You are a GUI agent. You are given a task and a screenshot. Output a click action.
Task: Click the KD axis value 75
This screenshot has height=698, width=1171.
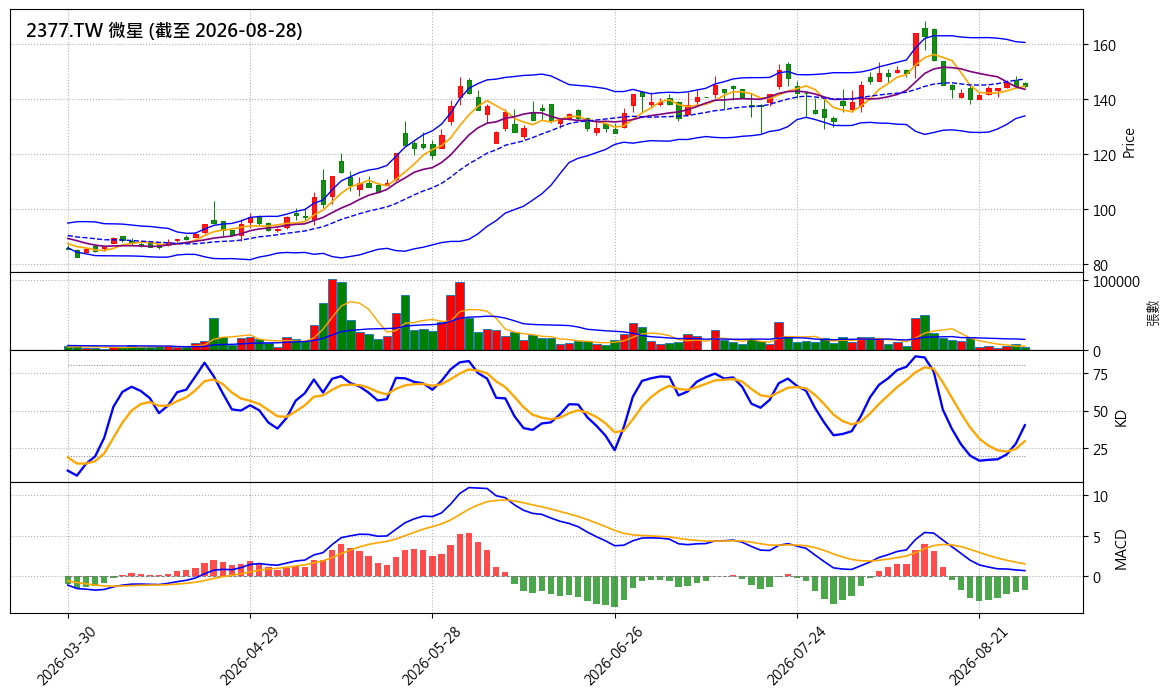[1100, 375]
